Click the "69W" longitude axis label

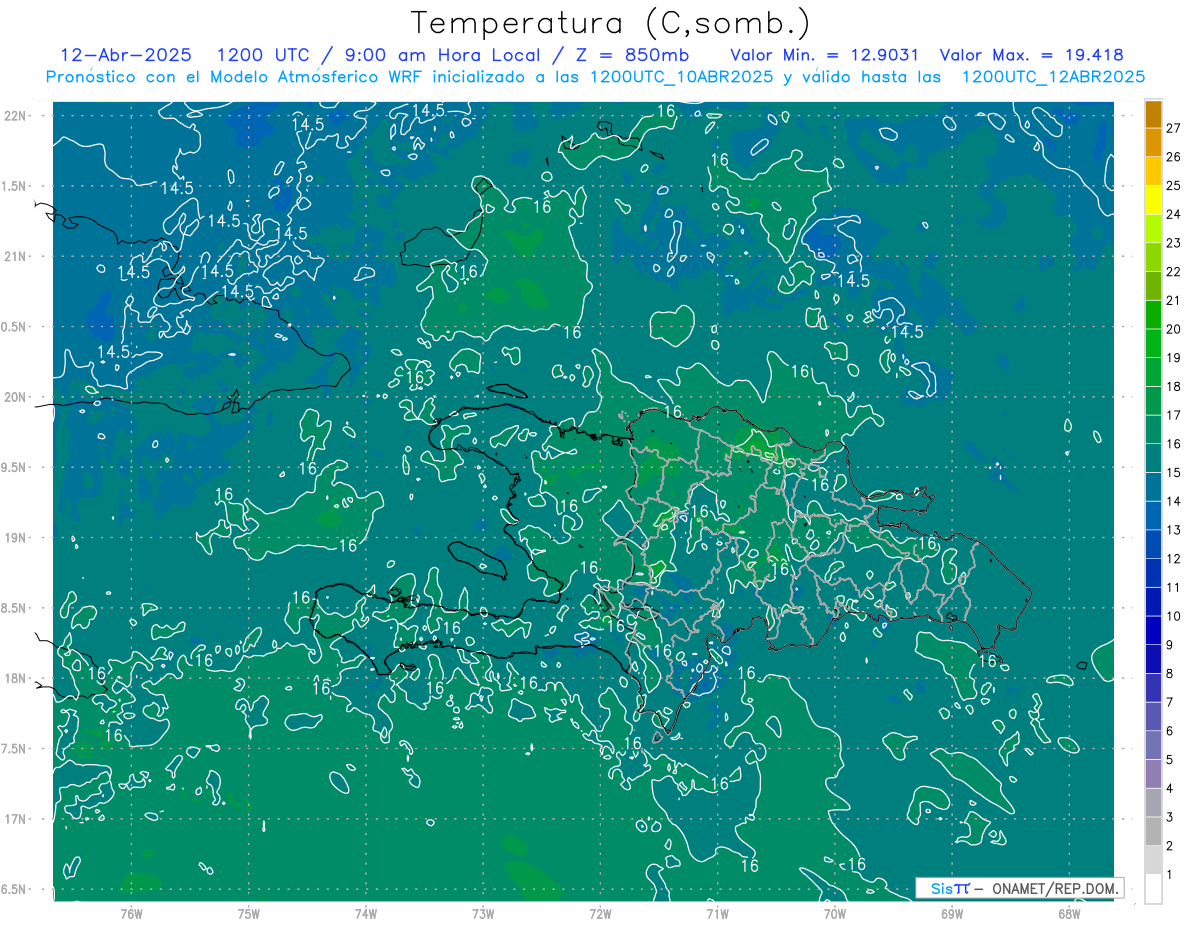pyautogui.click(x=952, y=913)
